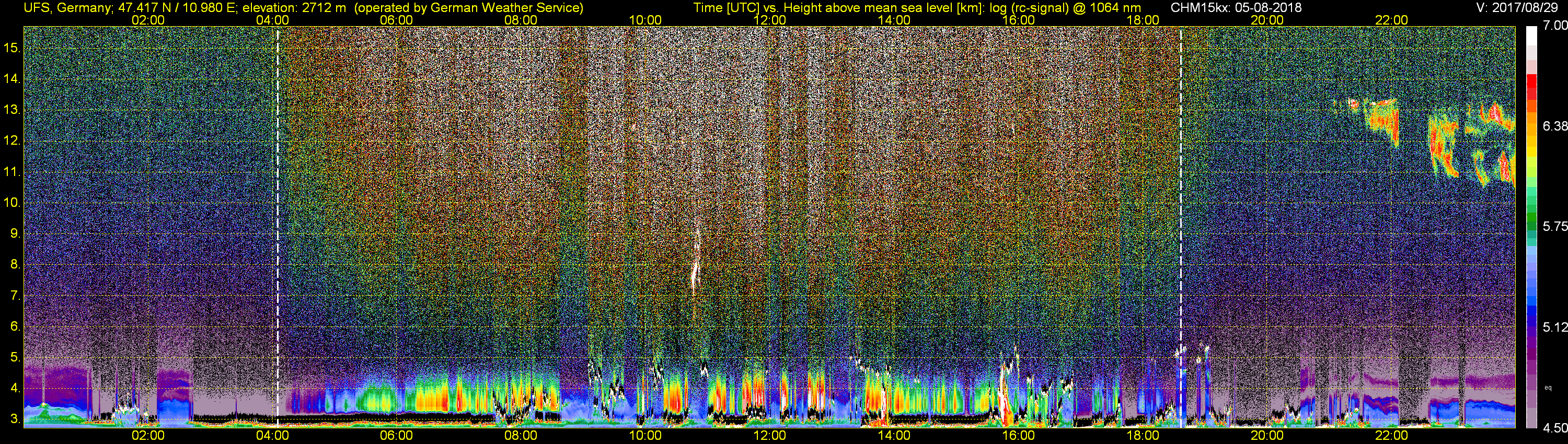
Task: Click '20:00' on the top time axis
Action: 1267,20
